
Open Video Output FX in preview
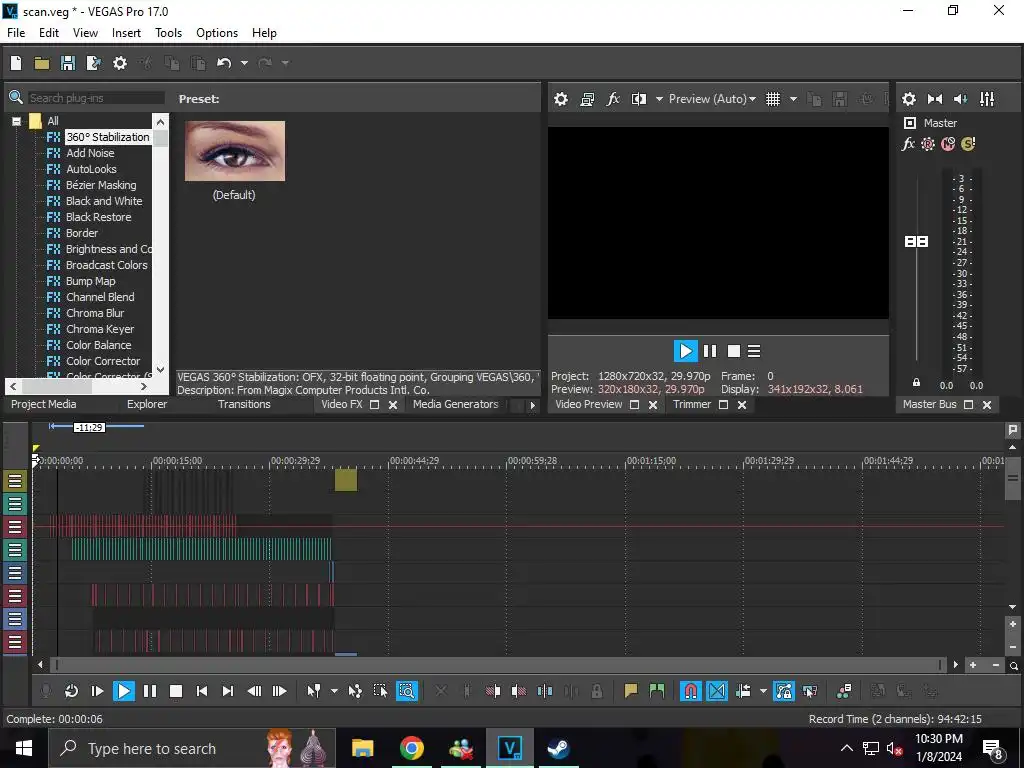point(613,99)
